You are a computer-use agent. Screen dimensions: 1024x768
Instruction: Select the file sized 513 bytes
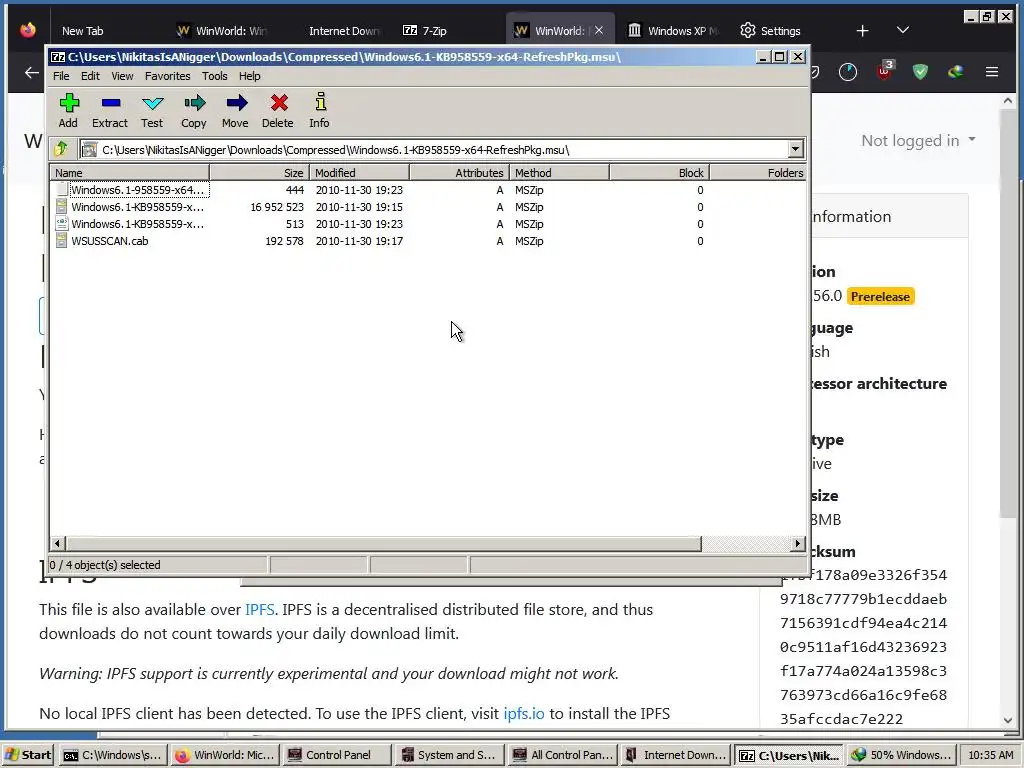[428, 224]
